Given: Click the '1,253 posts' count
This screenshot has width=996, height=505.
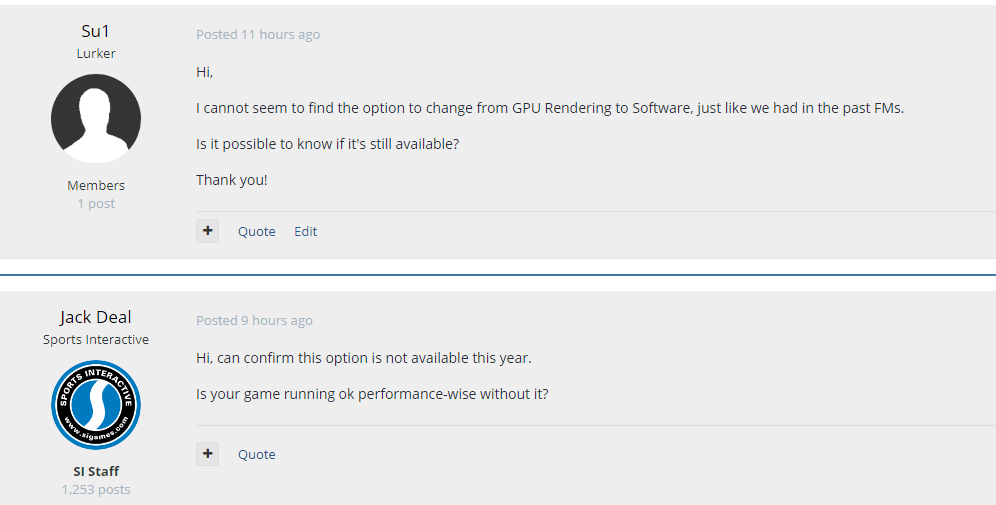Looking at the screenshot, I should coord(96,490).
